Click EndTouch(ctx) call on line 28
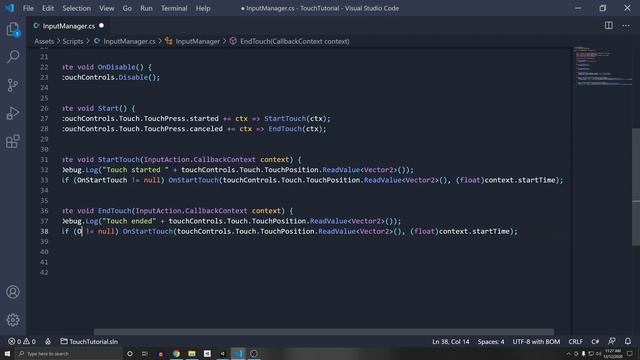The height and width of the screenshot is (360, 640). [x=295, y=129]
